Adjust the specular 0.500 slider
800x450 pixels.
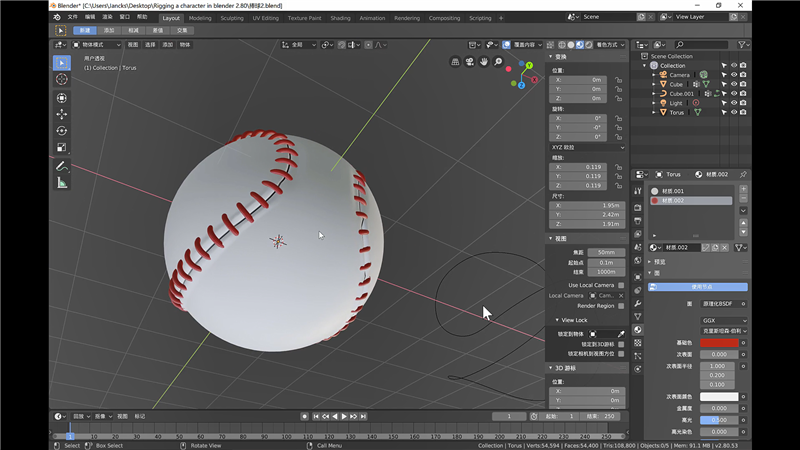[x=719, y=420]
